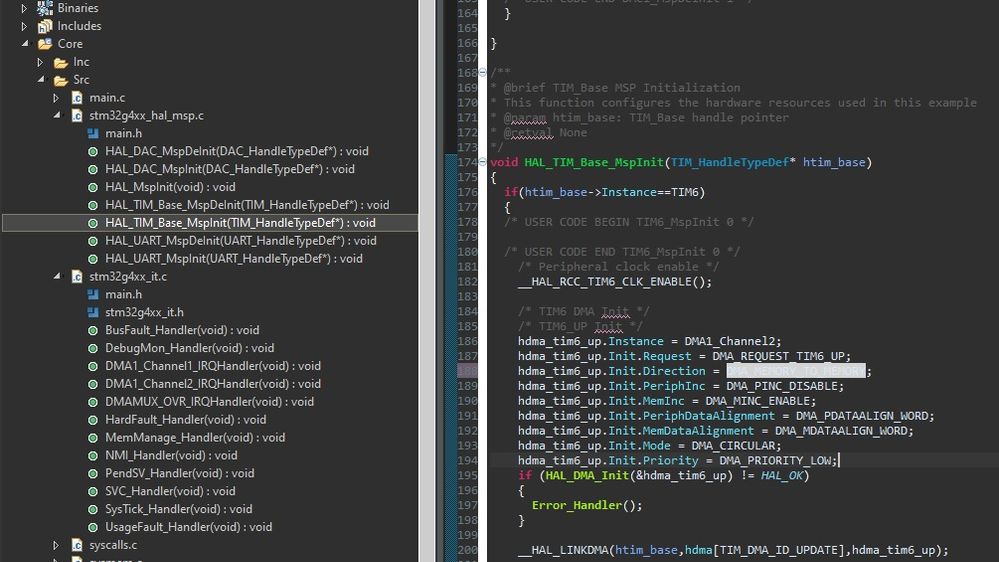Open DMAMUX_OVR_IRQHandler function entry
Screen dimensions: 999x562
(x=210, y=402)
